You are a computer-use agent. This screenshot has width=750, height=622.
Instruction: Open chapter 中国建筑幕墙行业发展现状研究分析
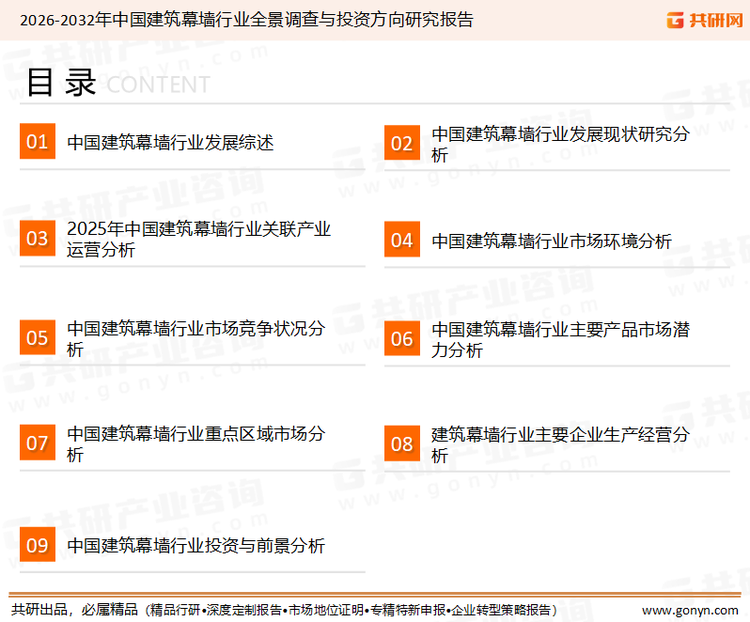560,144
